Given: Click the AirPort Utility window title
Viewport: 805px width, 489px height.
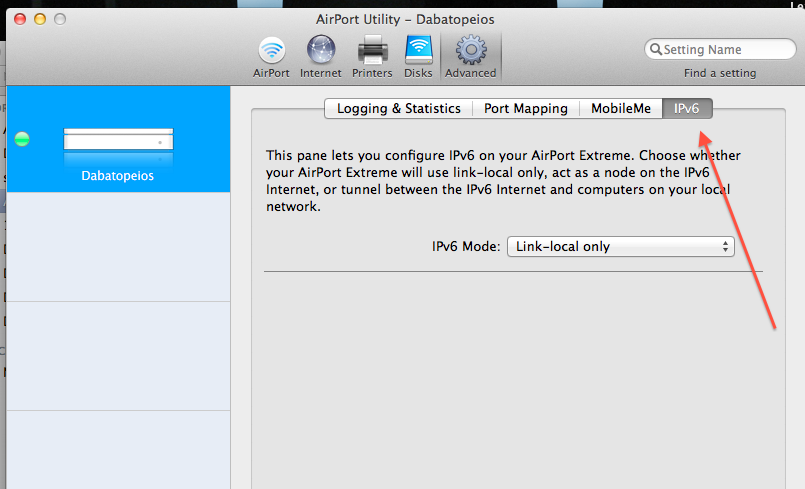Looking at the screenshot, I should 405,20.
